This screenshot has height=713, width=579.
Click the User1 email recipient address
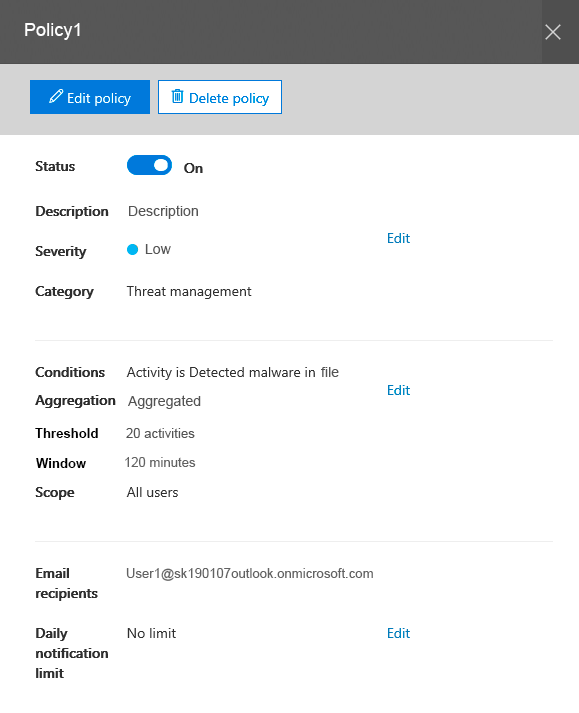tap(250, 573)
